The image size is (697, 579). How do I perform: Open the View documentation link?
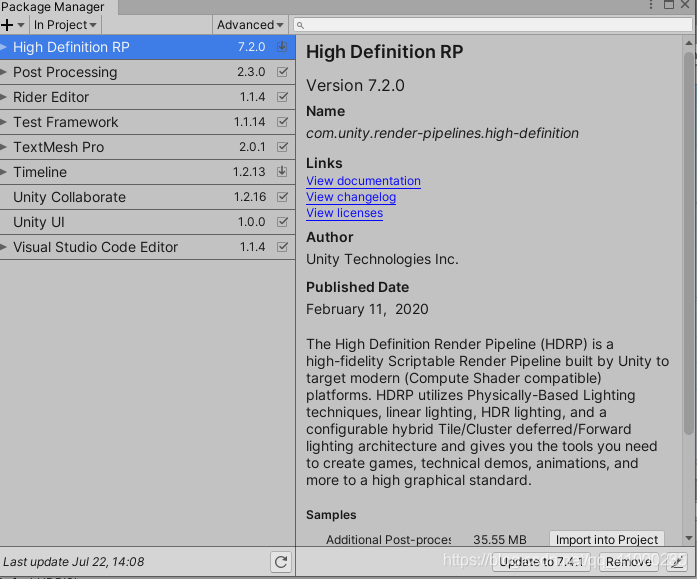pyautogui.click(x=363, y=181)
